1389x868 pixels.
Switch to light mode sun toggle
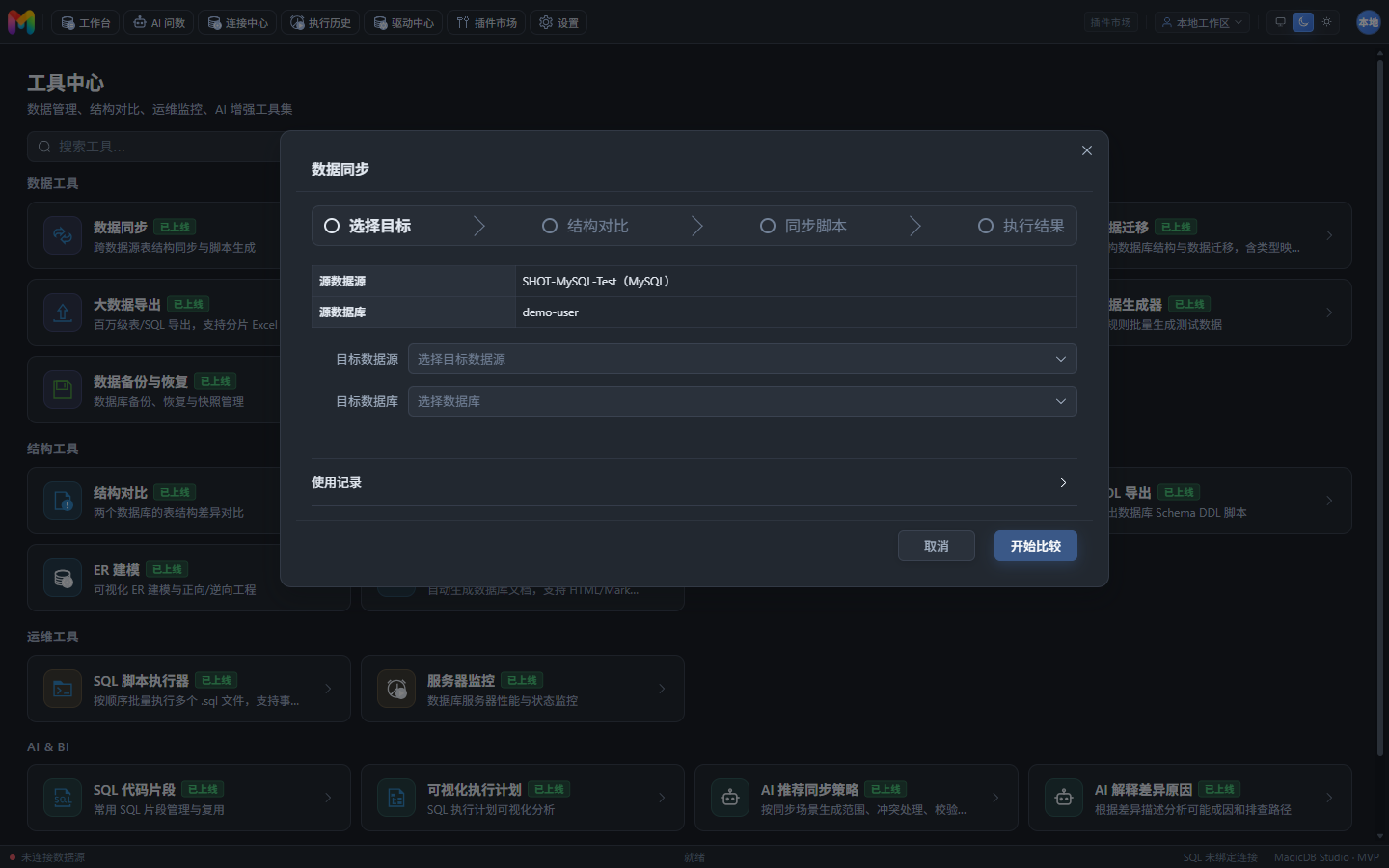pyautogui.click(x=1326, y=22)
